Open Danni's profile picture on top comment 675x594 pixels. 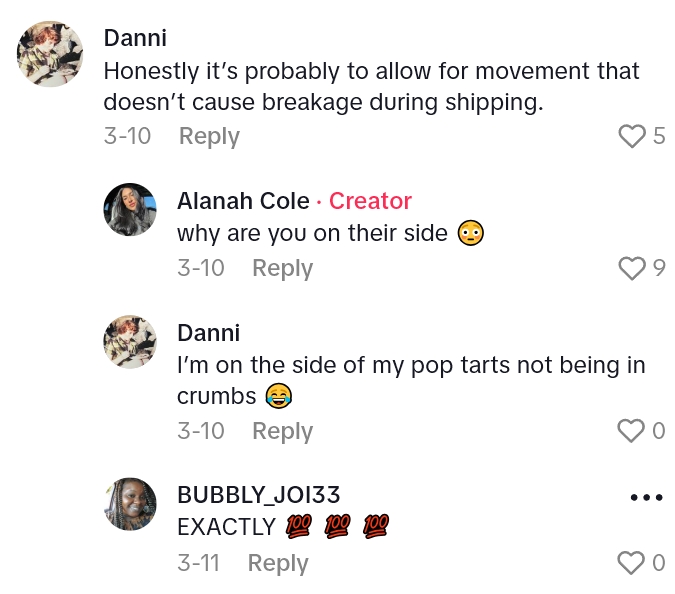(x=50, y=53)
